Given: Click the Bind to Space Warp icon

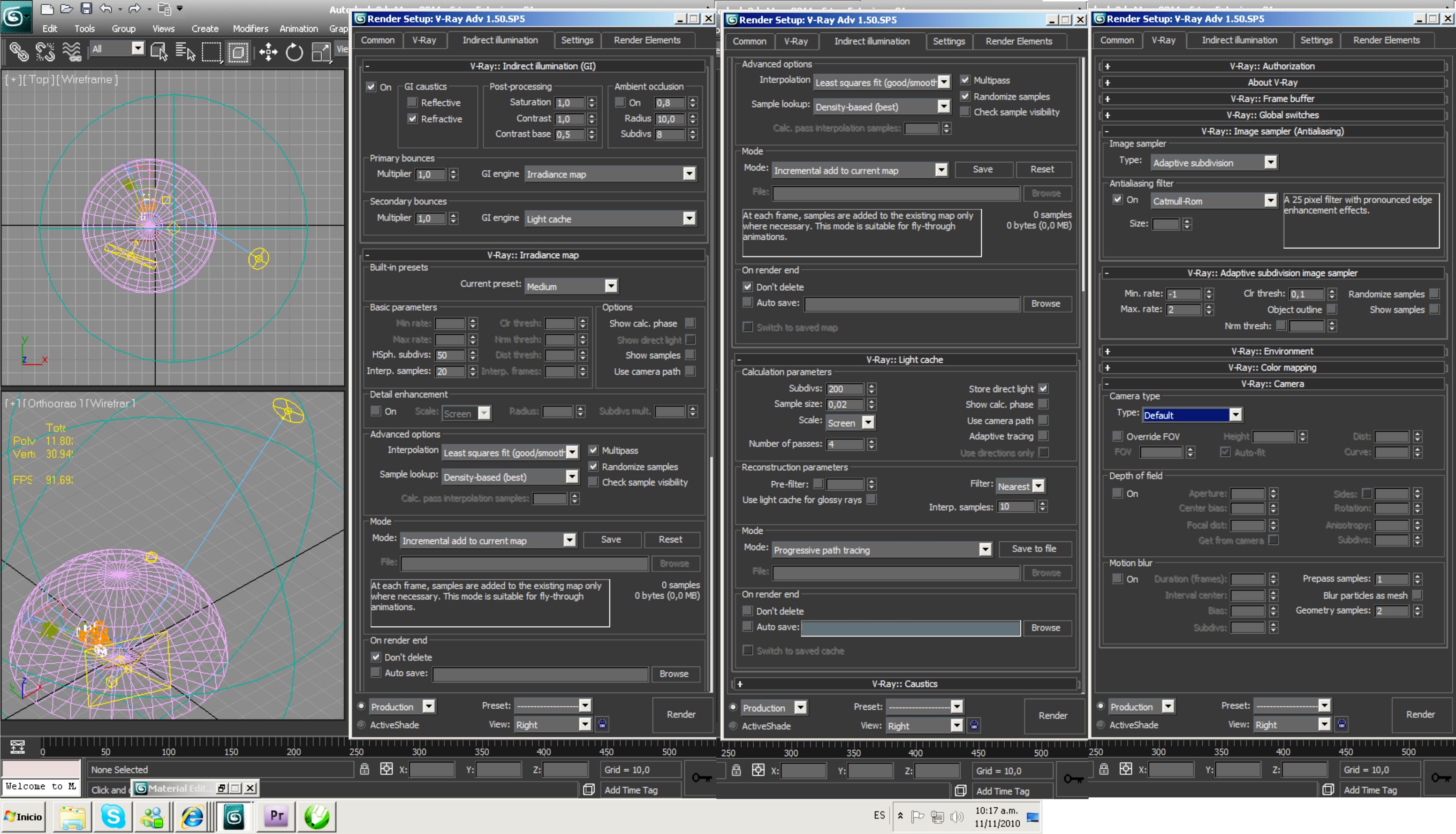Looking at the screenshot, I should coord(72,53).
